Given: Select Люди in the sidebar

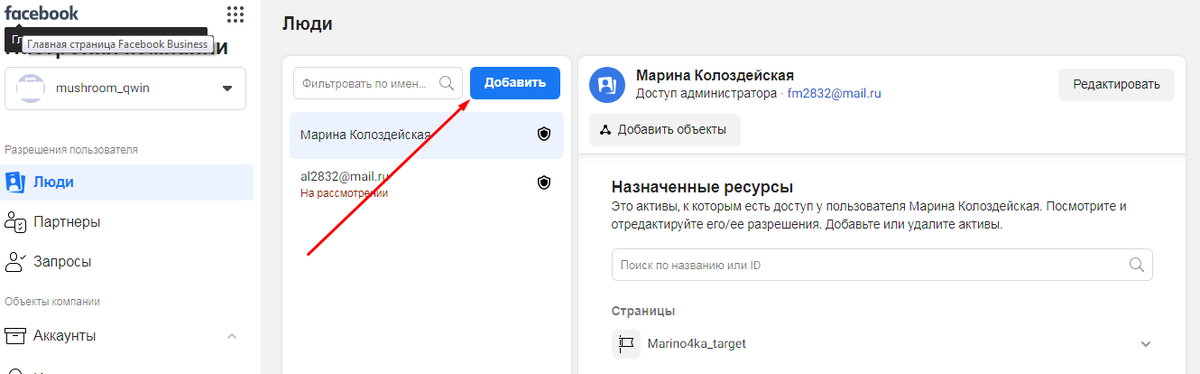Looking at the screenshot, I should tap(126, 182).
